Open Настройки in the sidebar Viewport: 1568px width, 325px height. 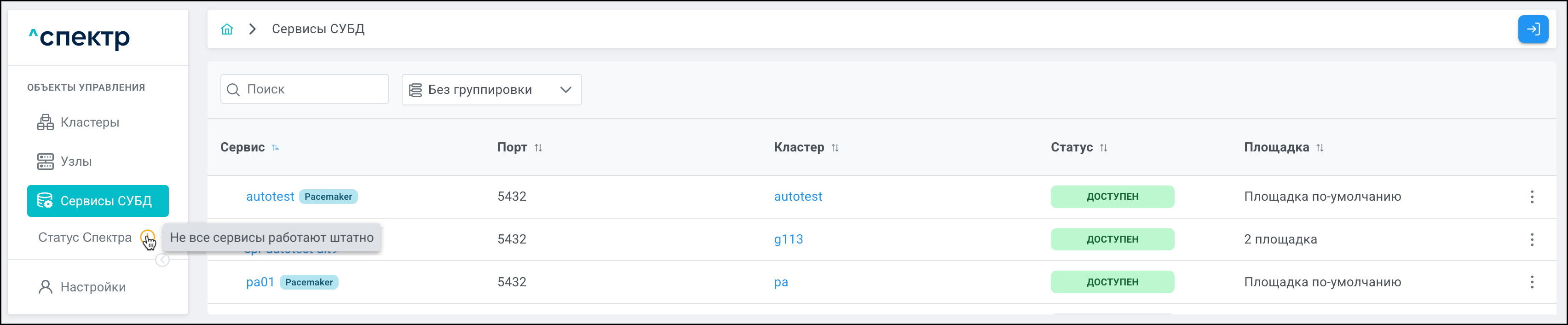point(92,287)
